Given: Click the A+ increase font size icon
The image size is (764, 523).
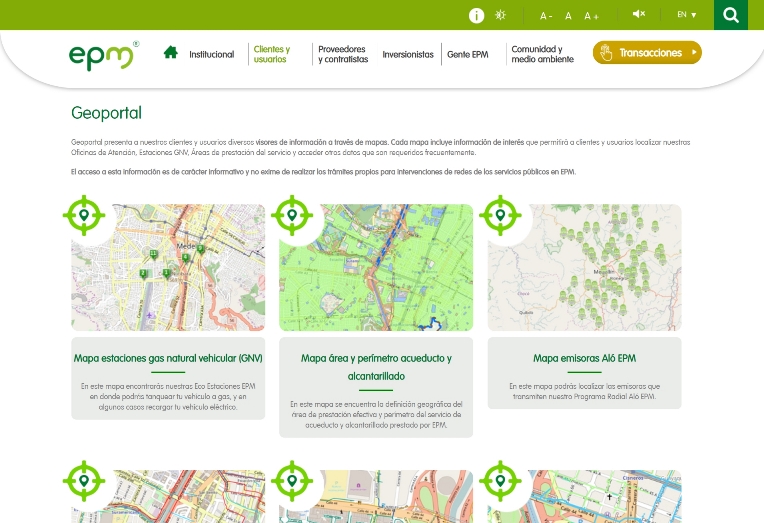Looking at the screenshot, I should (591, 16).
